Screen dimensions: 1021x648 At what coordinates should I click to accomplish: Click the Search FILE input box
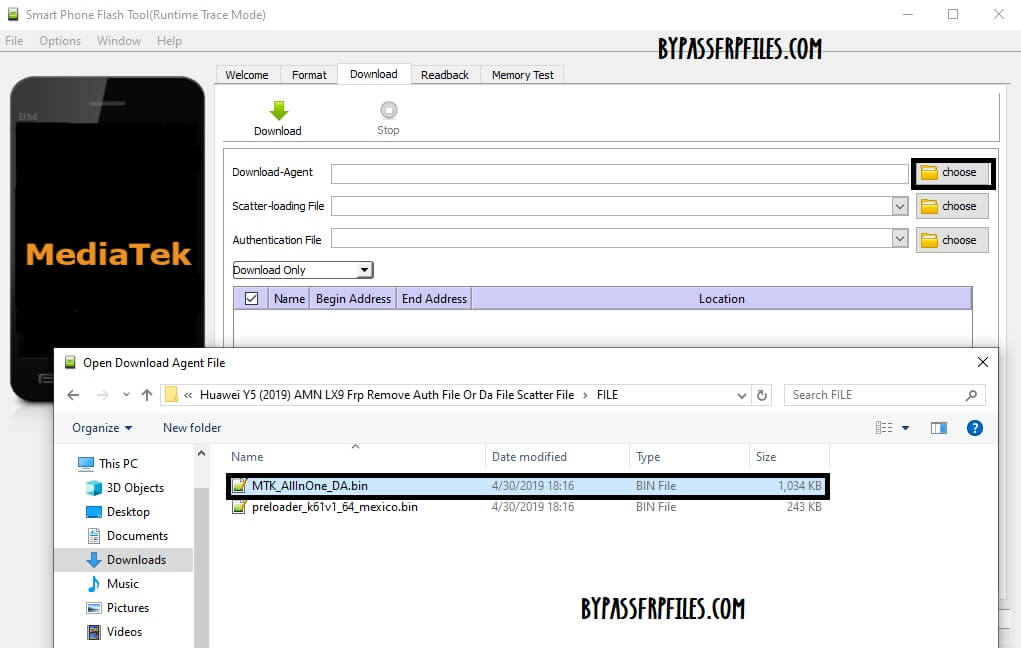click(875, 395)
